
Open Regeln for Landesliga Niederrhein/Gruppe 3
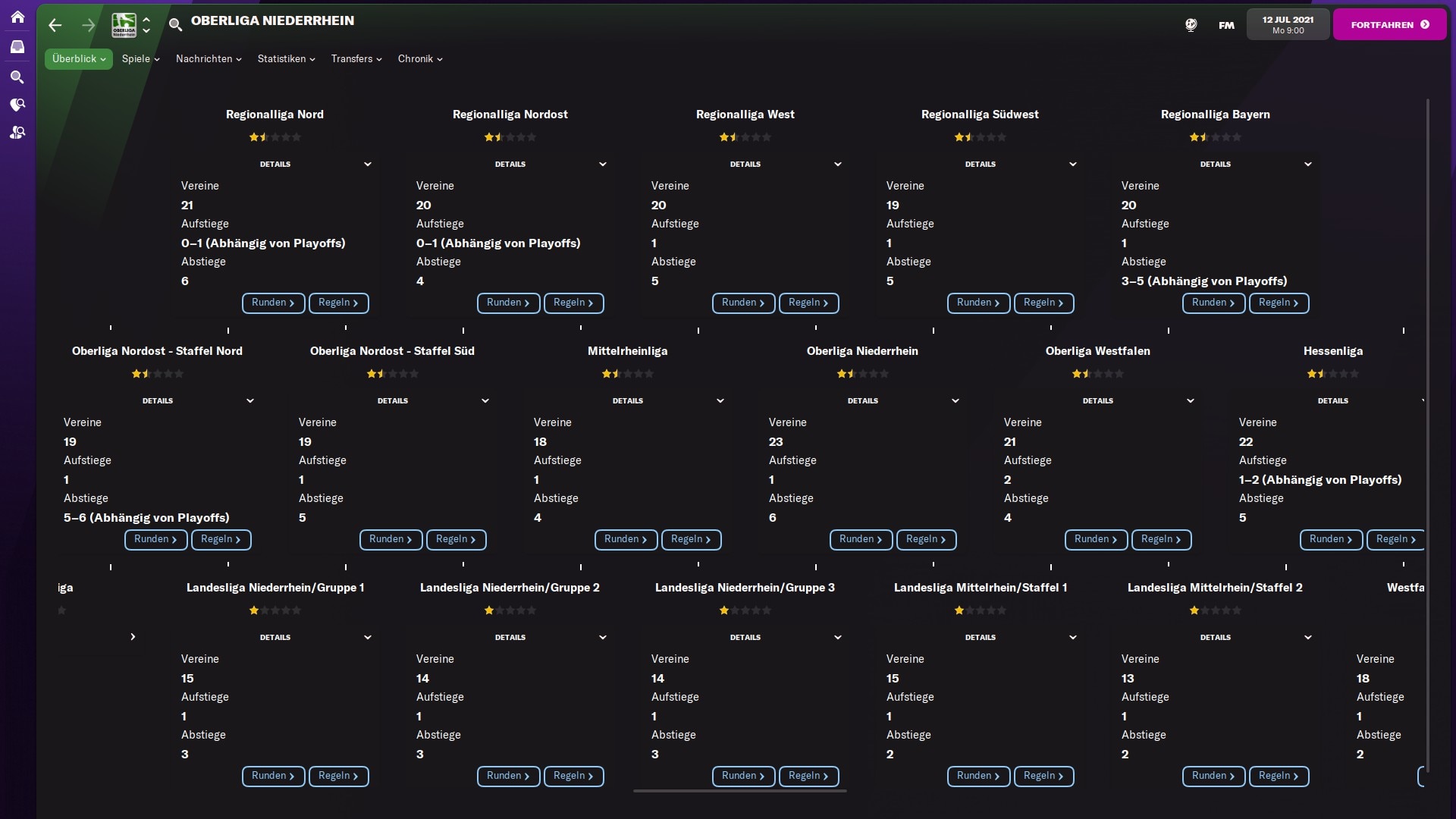808,777
